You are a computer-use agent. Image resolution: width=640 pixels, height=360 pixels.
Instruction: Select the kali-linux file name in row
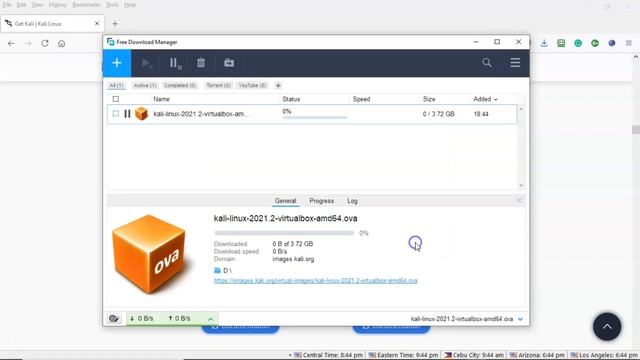point(200,114)
